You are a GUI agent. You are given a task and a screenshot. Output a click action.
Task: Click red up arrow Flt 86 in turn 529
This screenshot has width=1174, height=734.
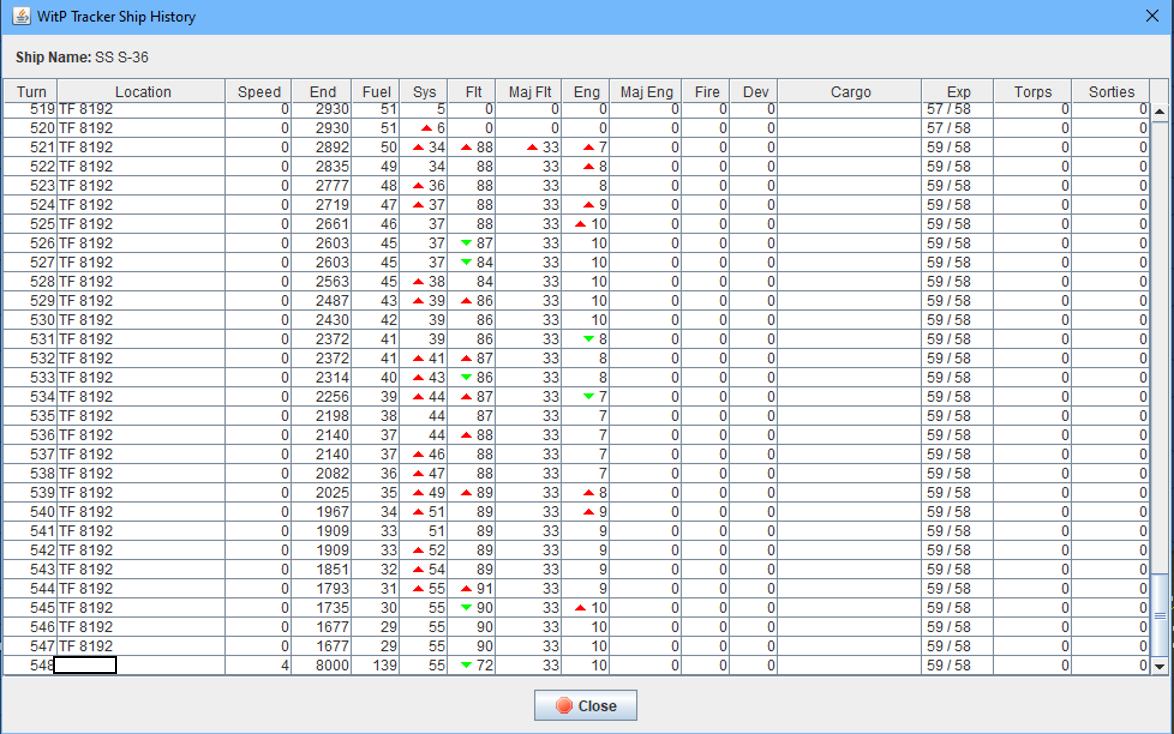click(466, 301)
